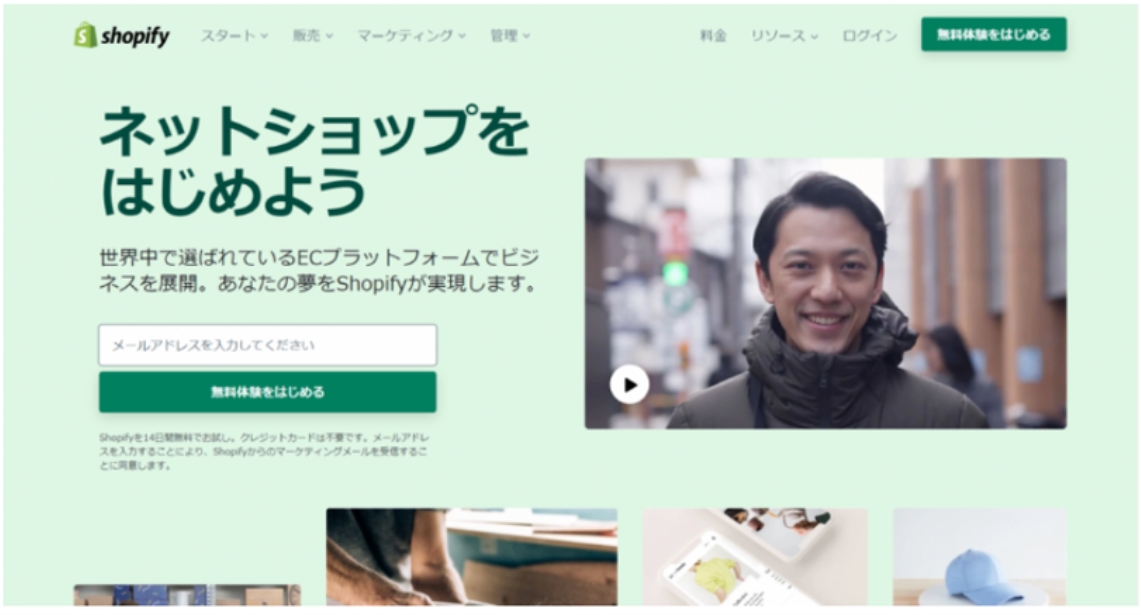Click green 無料体験をはじめる button below email field
1141x615 pixels.
(268, 392)
